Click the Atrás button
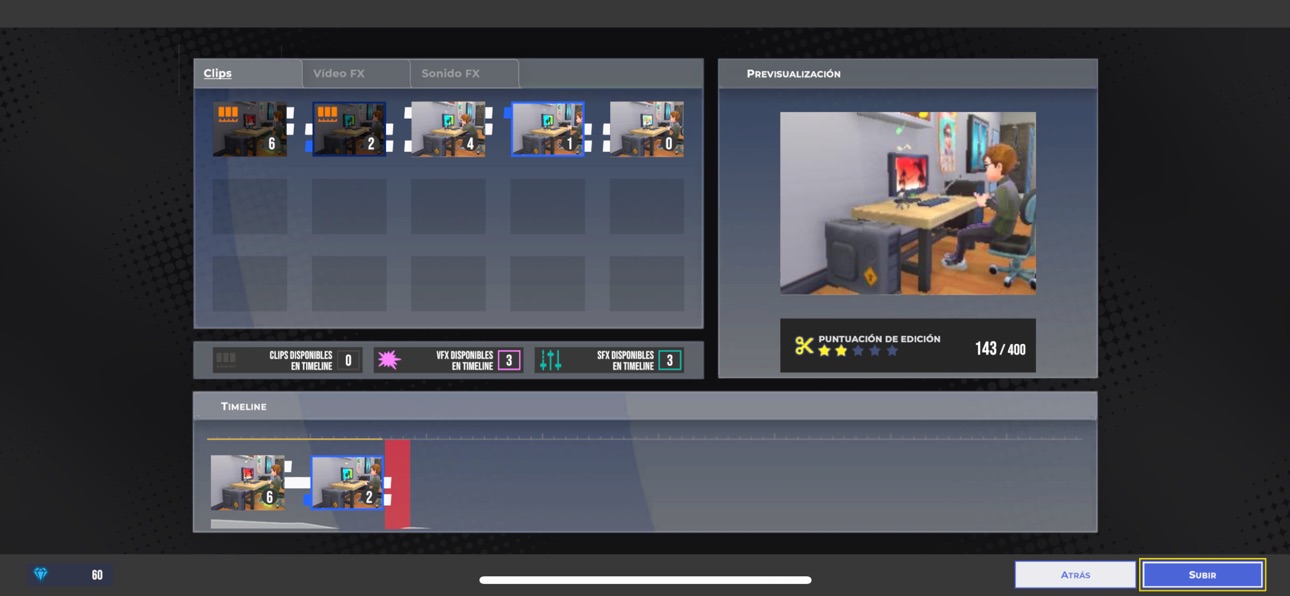Image resolution: width=1290 pixels, height=596 pixels. [x=1075, y=575]
